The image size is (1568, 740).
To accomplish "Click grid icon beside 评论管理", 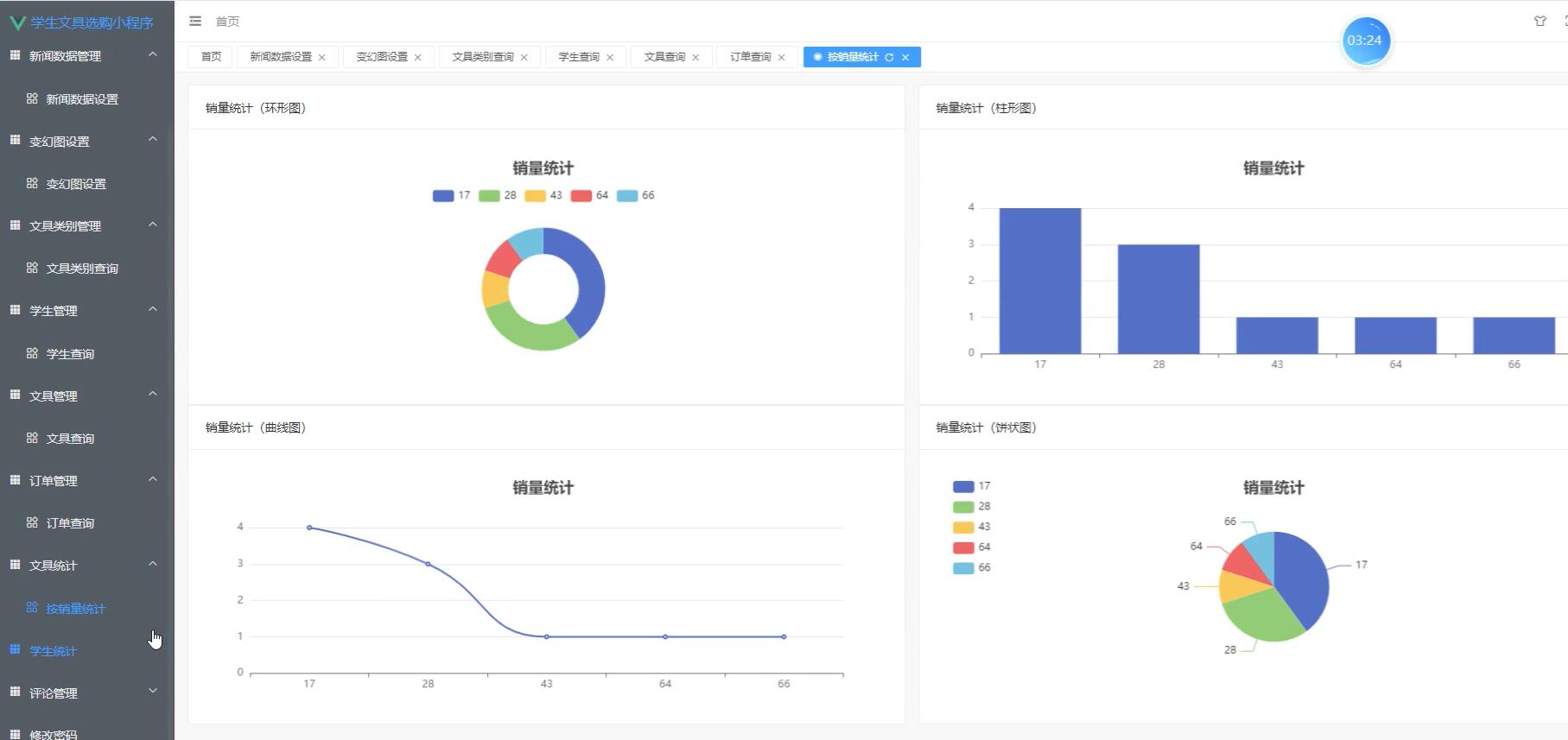I will pos(15,692).
